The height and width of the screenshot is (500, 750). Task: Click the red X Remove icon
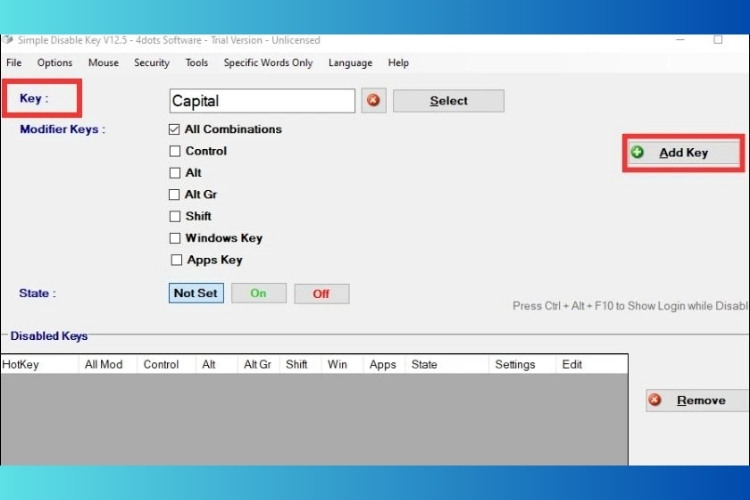(x=655, y=400)
